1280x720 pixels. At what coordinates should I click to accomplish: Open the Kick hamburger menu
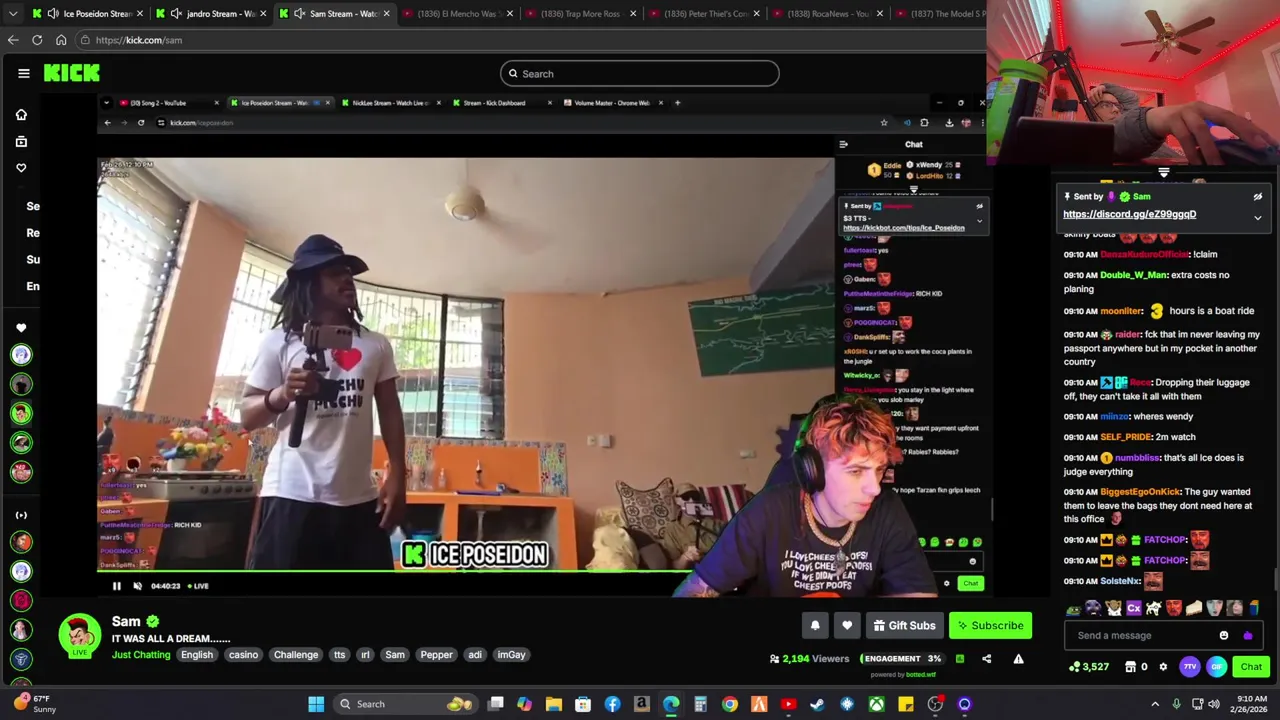pyautogui.click(x=23, y=73)
